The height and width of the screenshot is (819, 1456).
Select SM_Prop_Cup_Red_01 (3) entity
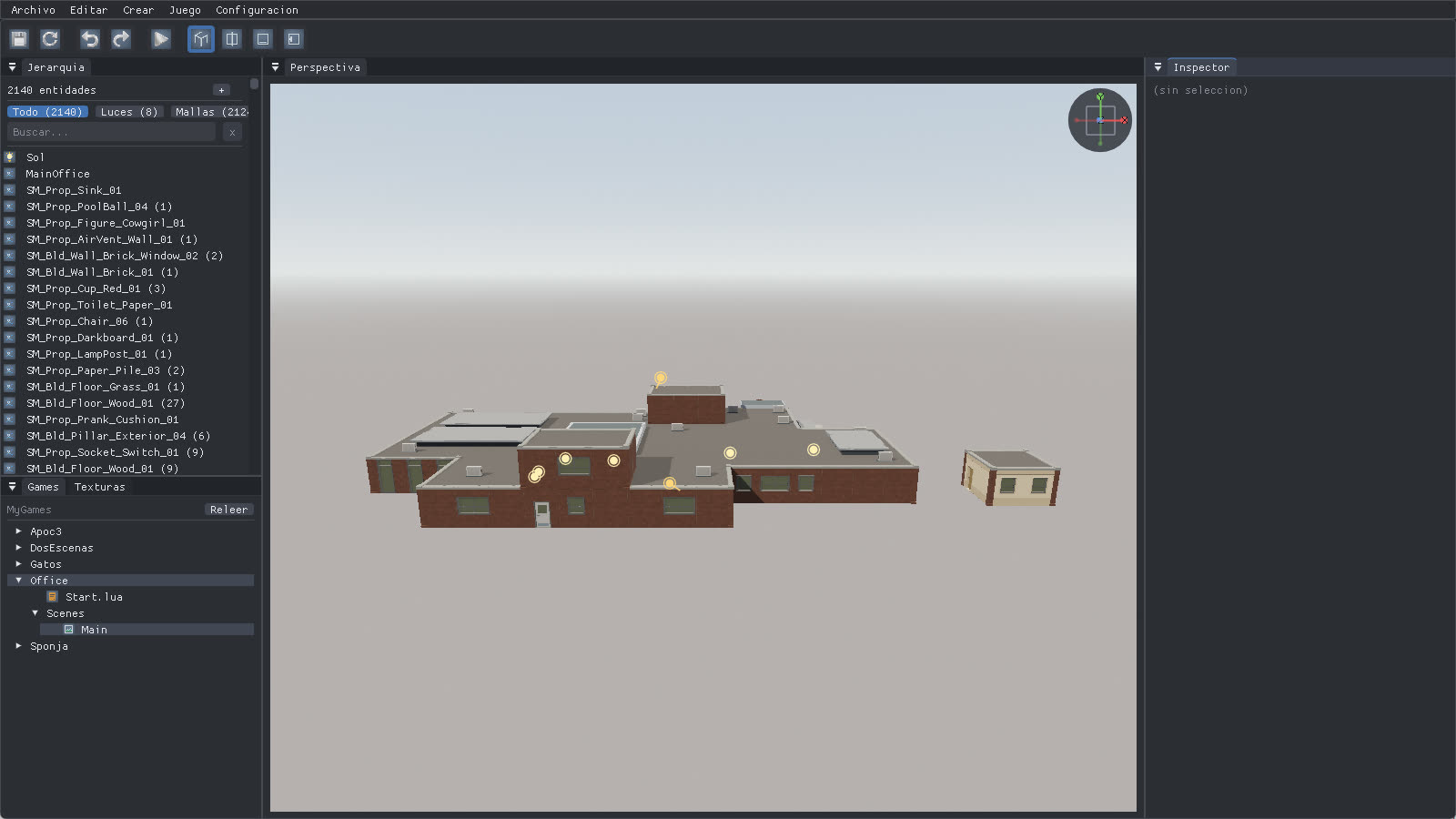[96, 288]
